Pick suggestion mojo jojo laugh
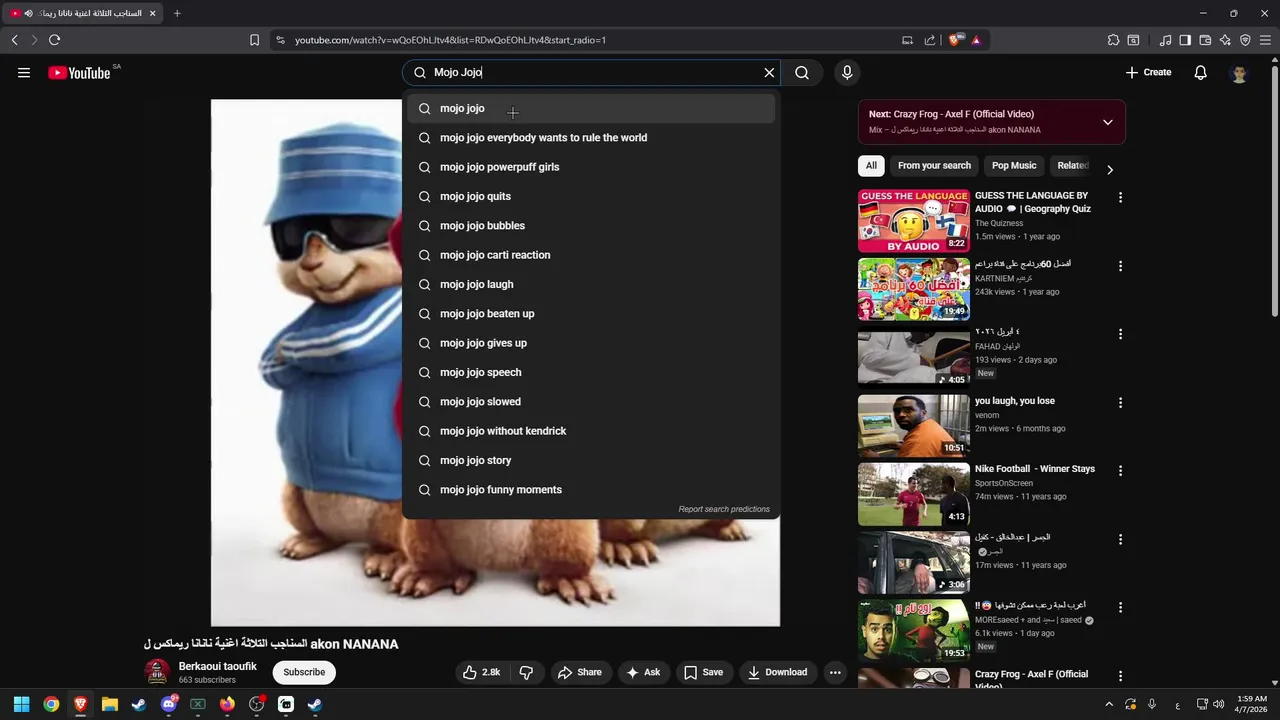Image resolution: width=1280 pixels, height=720 pixels. (591, 284)
